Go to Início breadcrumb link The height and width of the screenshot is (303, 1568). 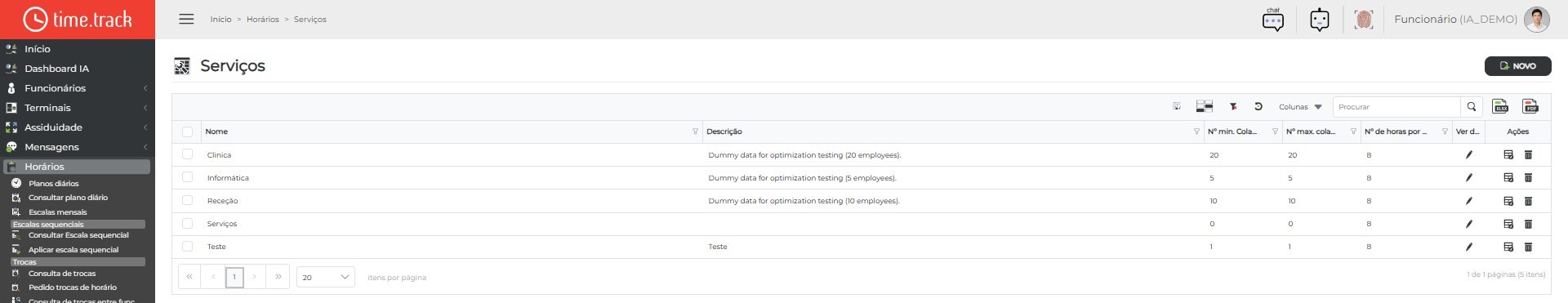tap(220, 20)
